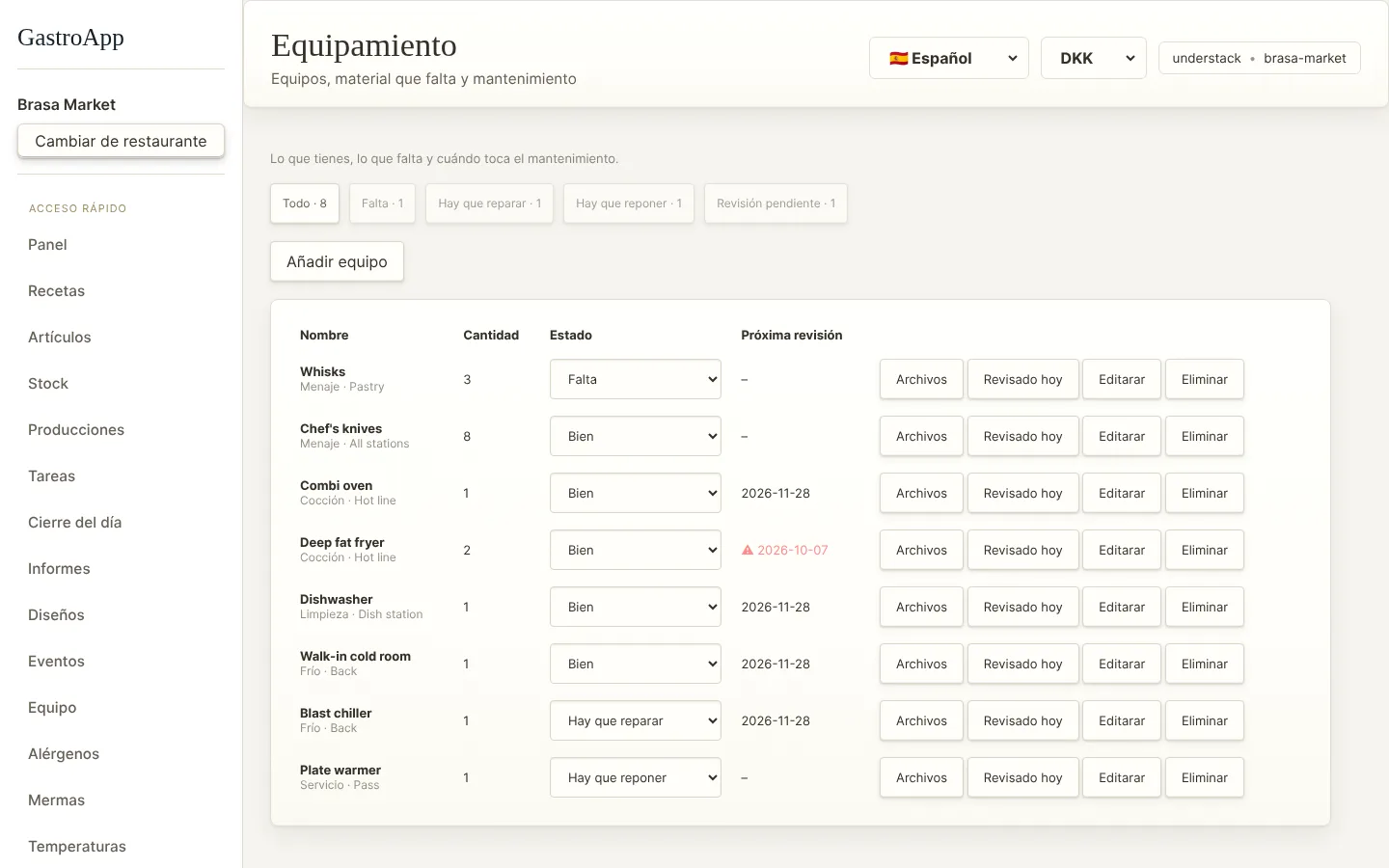
Task: Mark Chef's knives as Revisado hoy
Action: [1022, 436]
